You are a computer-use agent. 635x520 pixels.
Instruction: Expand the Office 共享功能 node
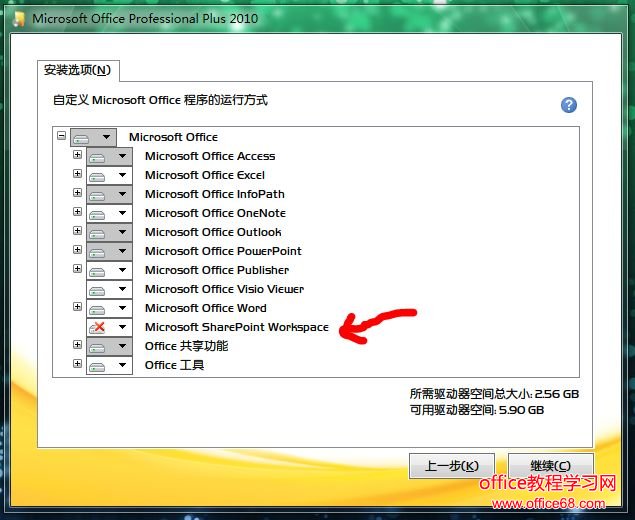coord(77,345)
